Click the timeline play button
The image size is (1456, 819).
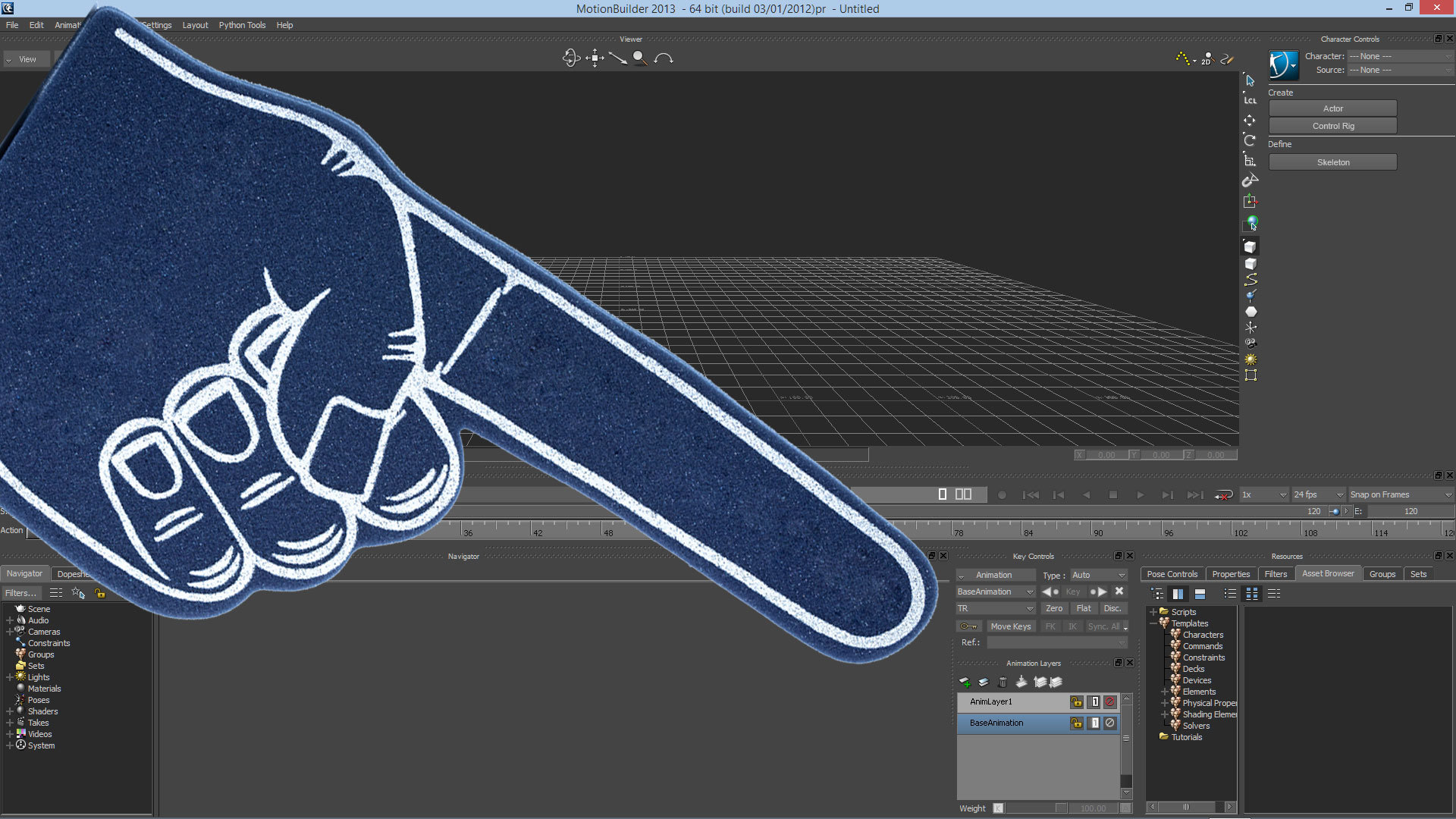(x=1140, y=495)
